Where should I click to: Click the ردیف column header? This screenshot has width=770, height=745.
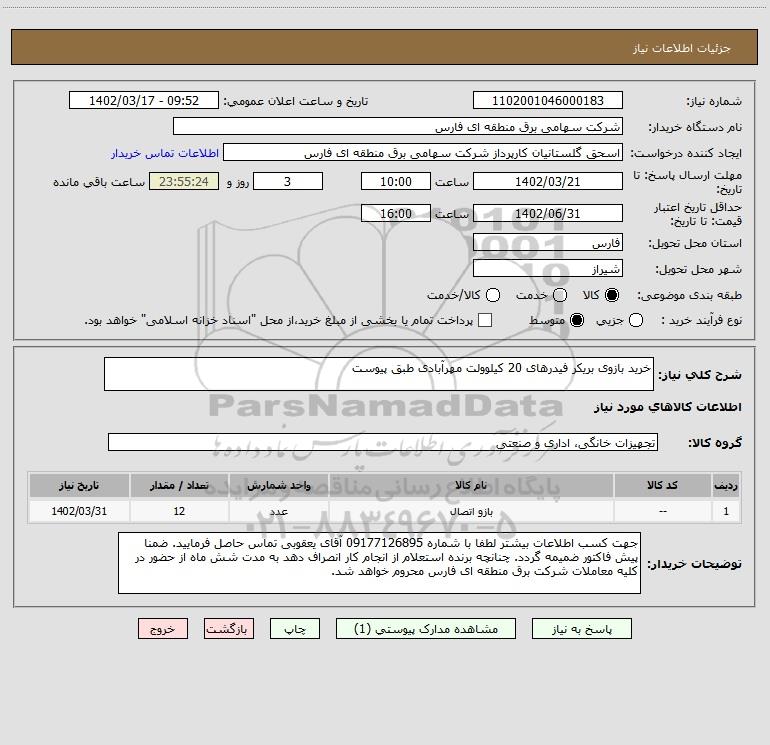(x=726, y=486)
